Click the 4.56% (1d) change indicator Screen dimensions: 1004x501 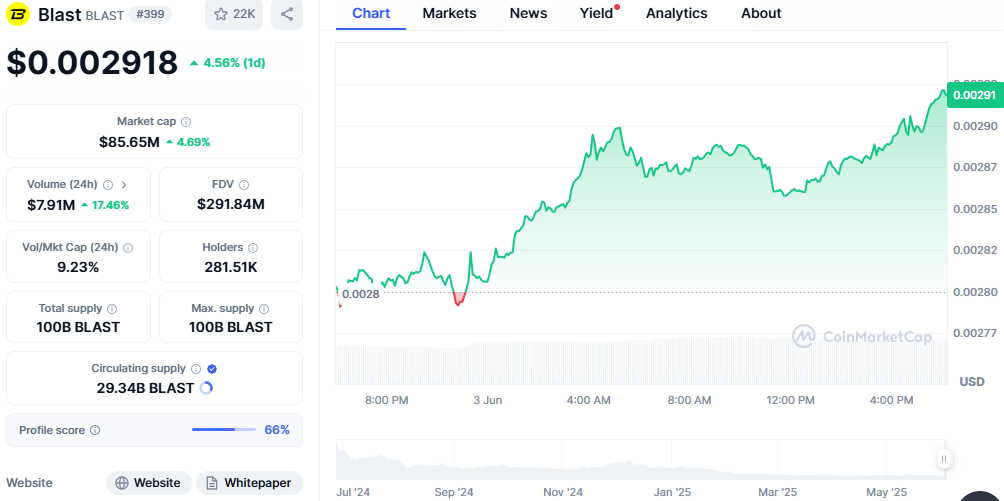[227, 63]
